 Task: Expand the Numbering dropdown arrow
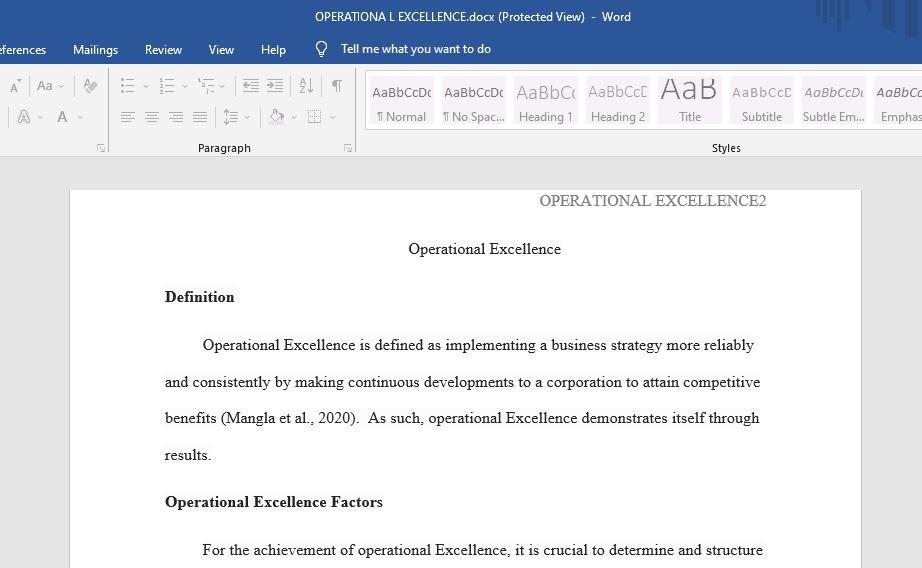pyautogui.click(x=185, y=86)
